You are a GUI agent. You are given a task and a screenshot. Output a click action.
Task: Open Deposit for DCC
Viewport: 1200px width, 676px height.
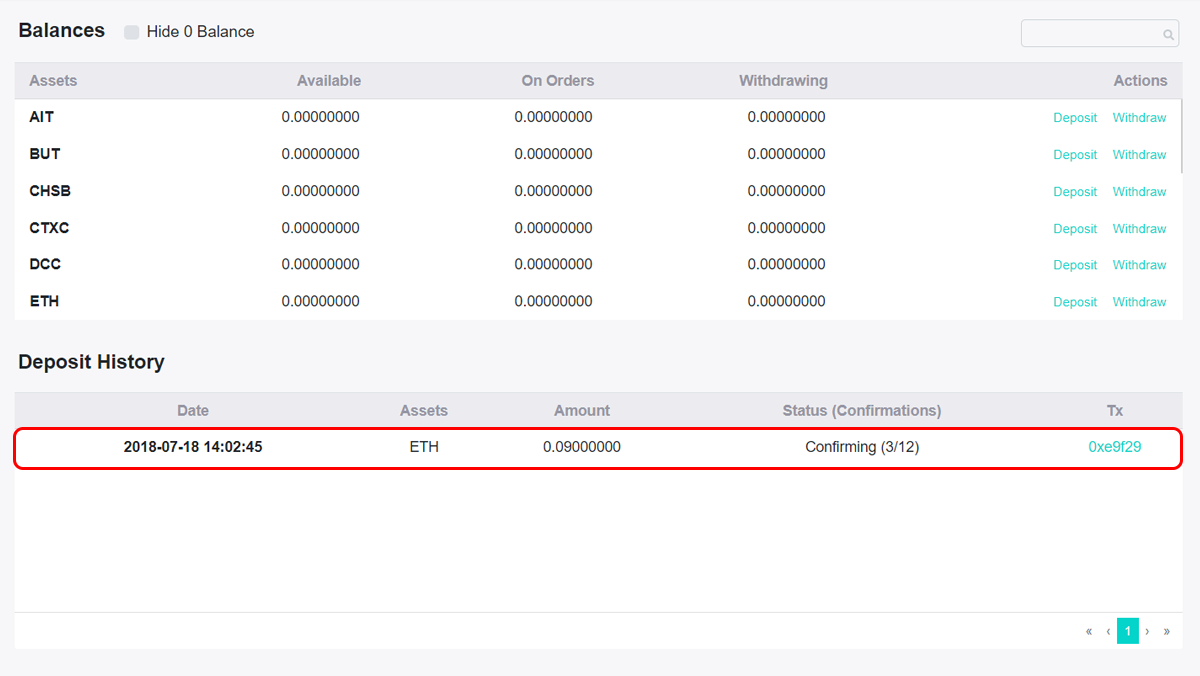click(1075, 265)
